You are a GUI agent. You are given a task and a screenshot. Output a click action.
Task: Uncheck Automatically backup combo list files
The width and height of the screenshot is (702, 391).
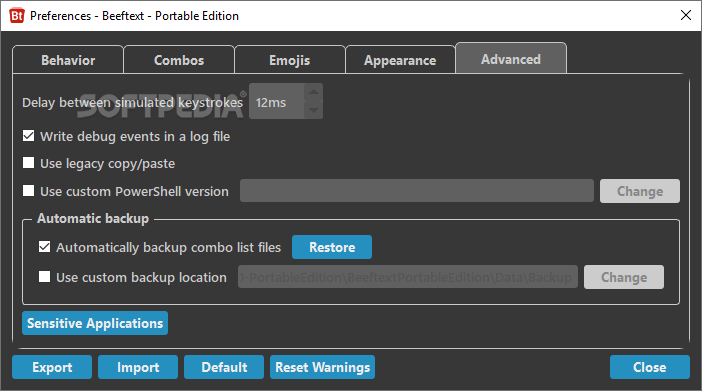tap(44, 247)
